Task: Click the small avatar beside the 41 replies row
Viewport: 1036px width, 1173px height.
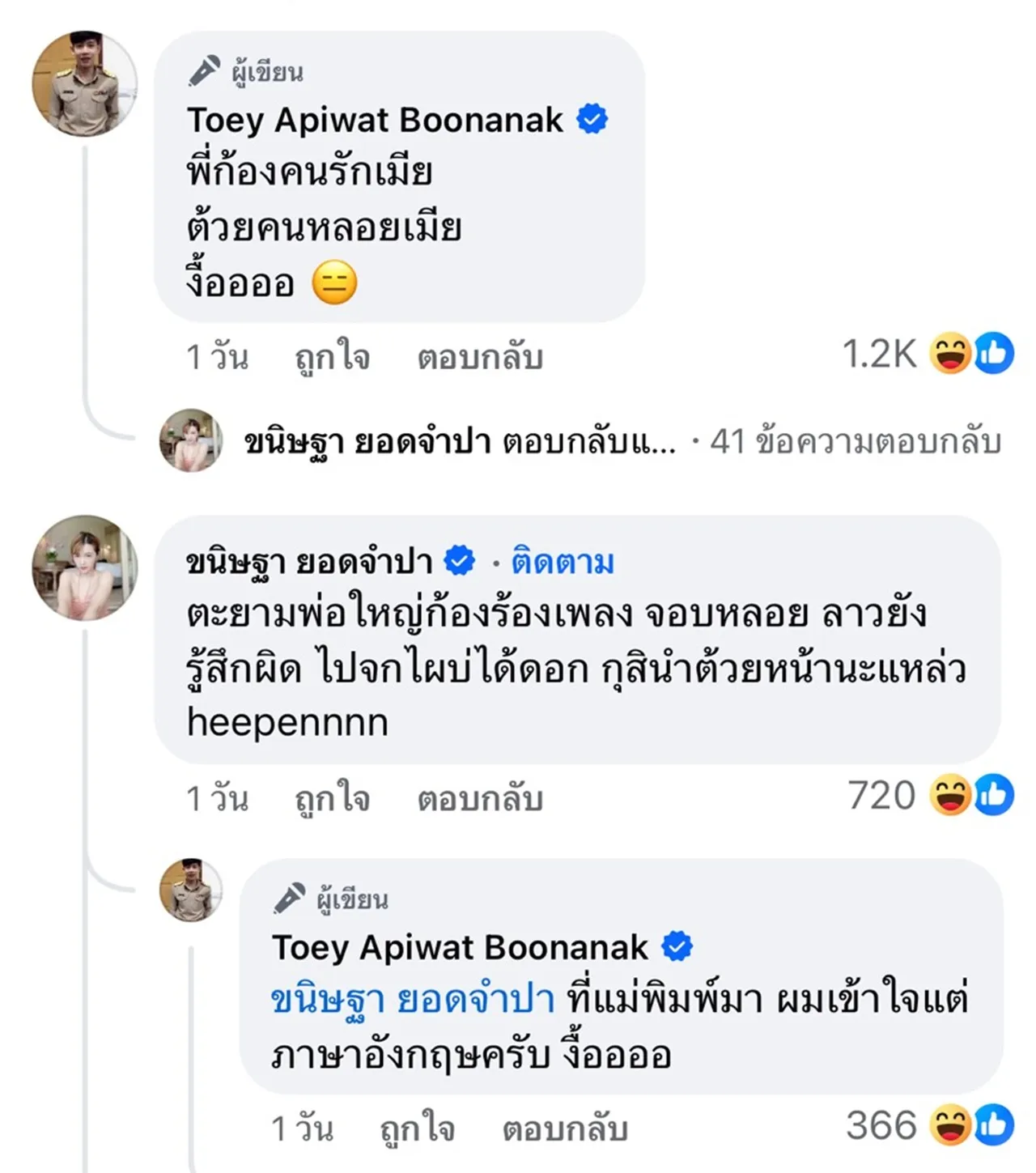Action: click(189, 442)
